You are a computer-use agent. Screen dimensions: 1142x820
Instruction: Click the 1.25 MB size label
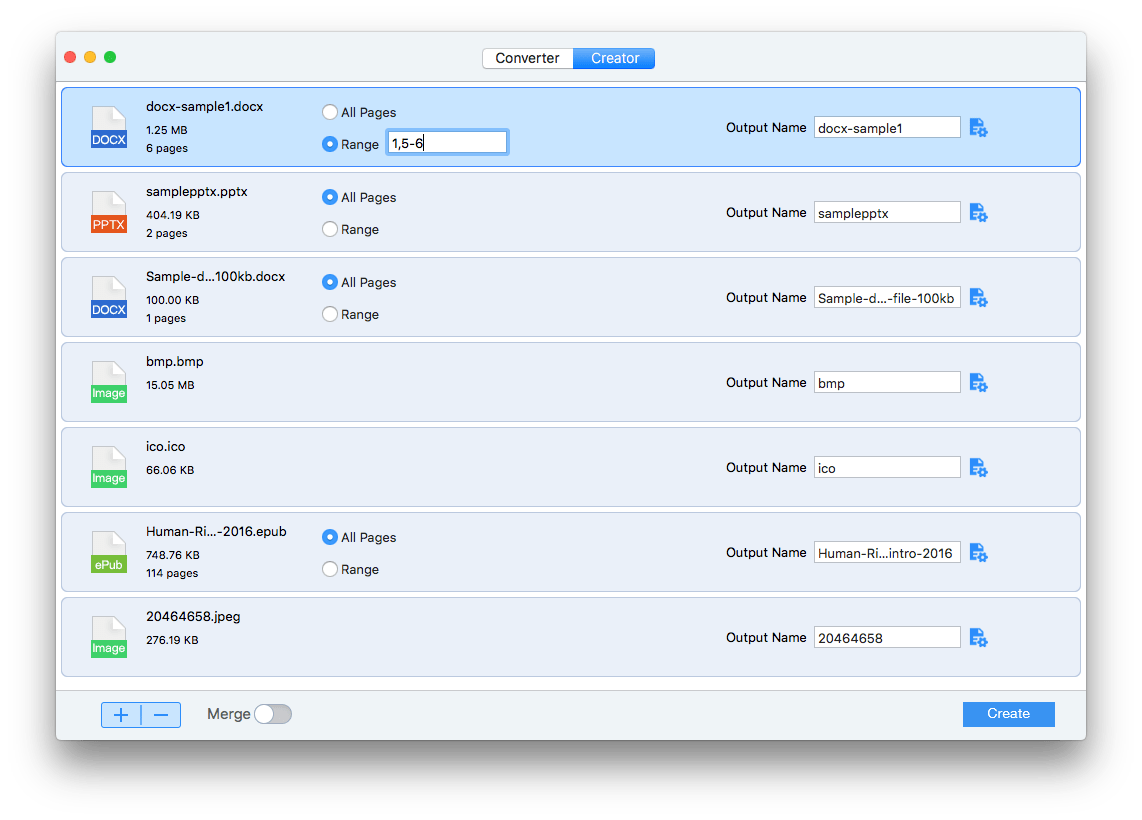(x=167, y=130)
